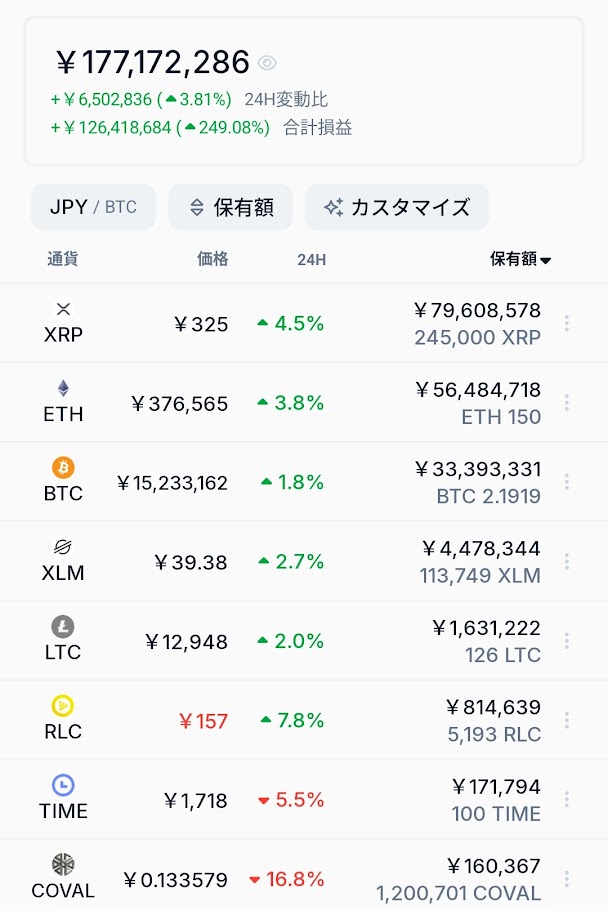608x911 pixels.
Task: Open the カスタマイズ button
Action: pyautogui.click(x=397, y=207)
